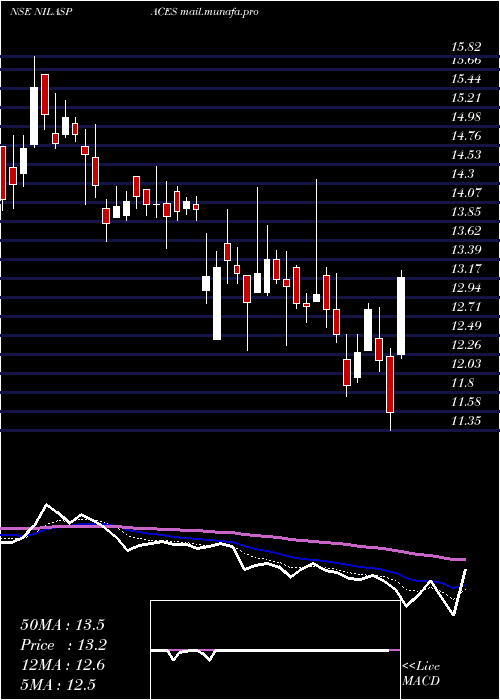Click the 13.17 price axis label
Screen dimensions: 500x700
(x=466, y=269)
